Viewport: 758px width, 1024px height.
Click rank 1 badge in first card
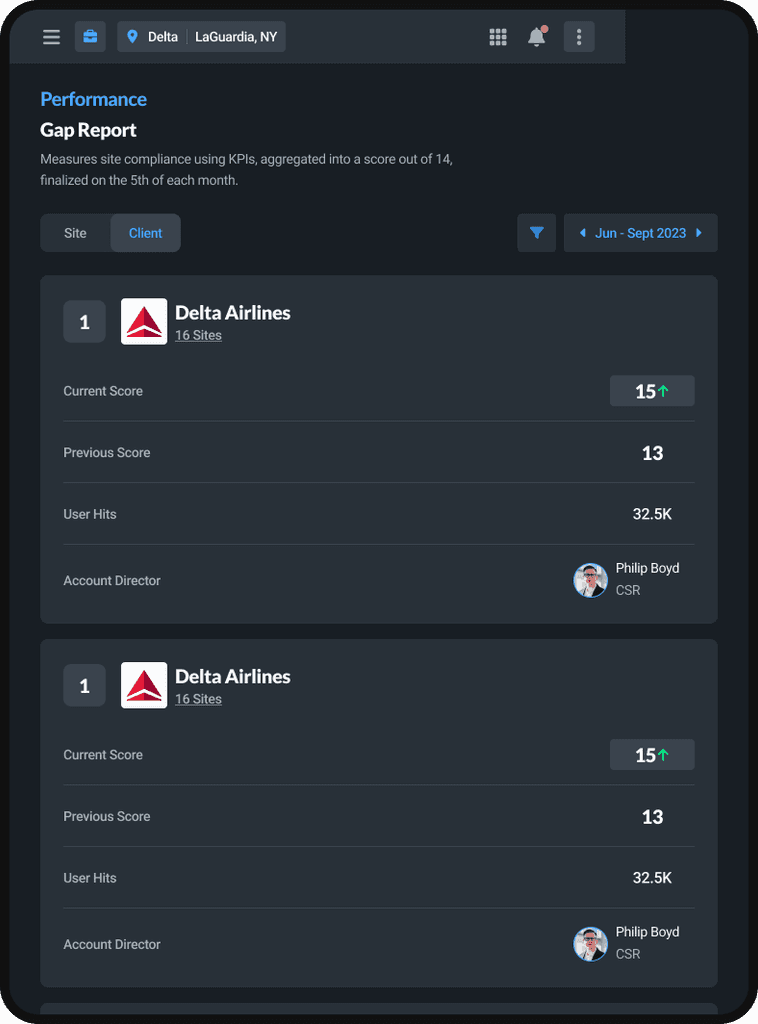85,321
